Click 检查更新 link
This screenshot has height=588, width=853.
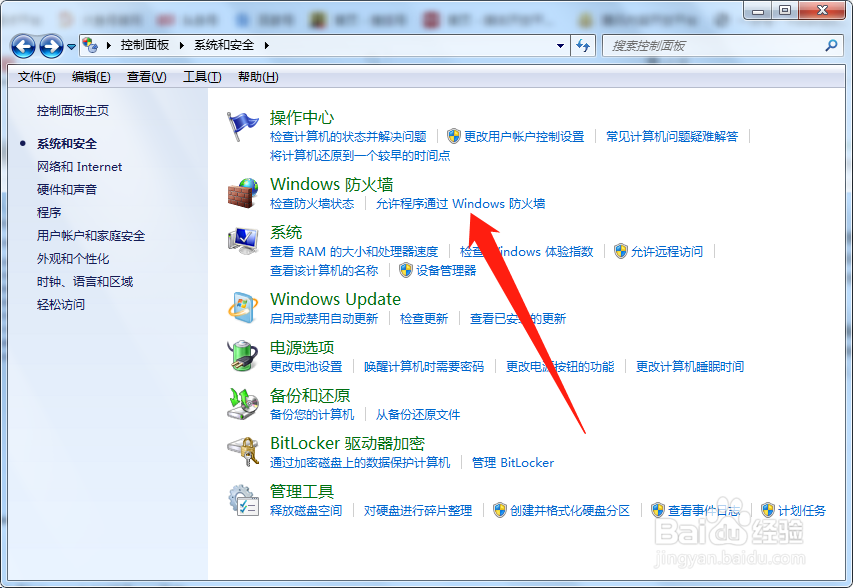pos(424,318)
